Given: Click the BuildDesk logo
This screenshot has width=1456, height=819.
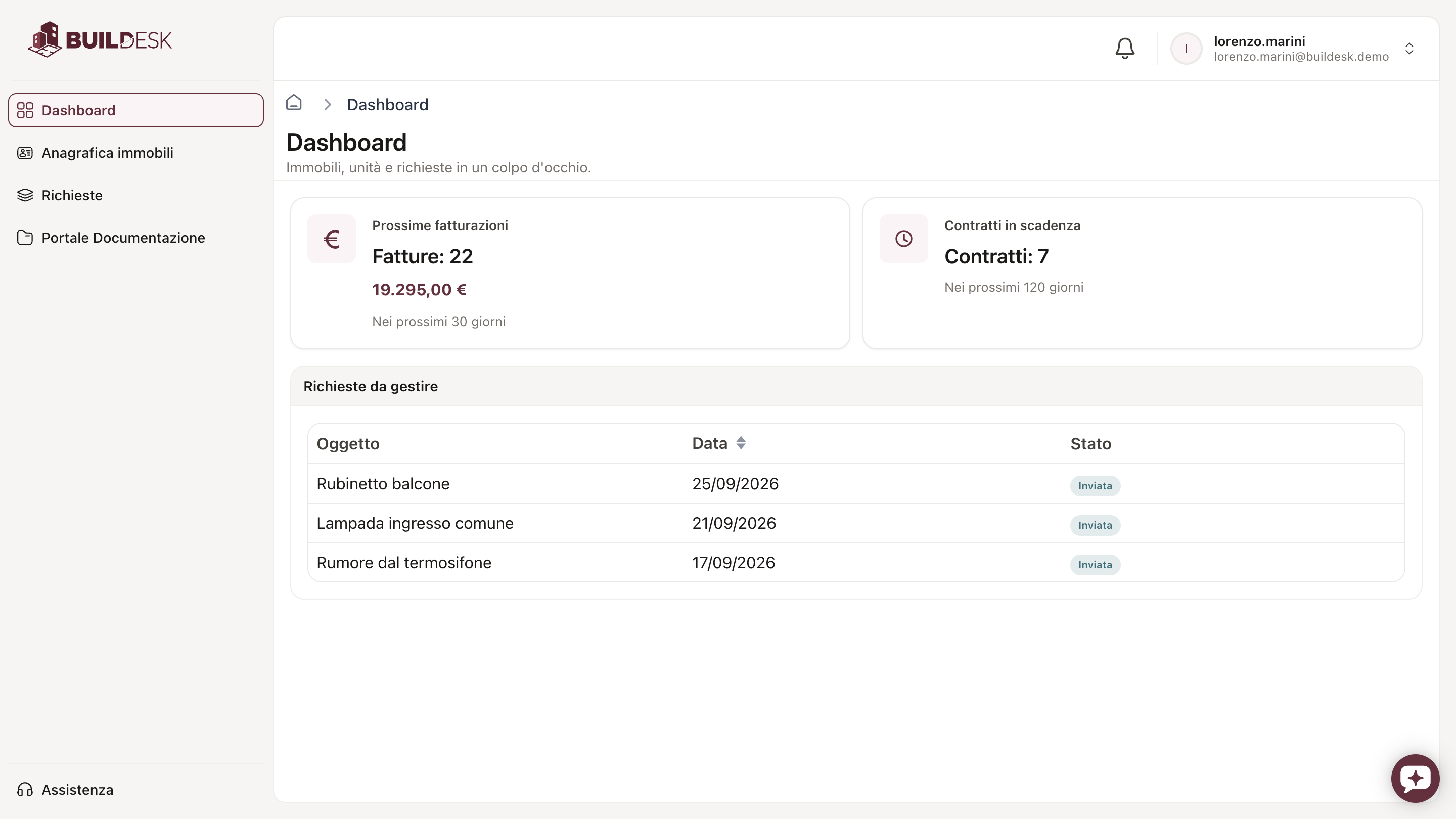Looking at the screenshot, I should (100, 39).
